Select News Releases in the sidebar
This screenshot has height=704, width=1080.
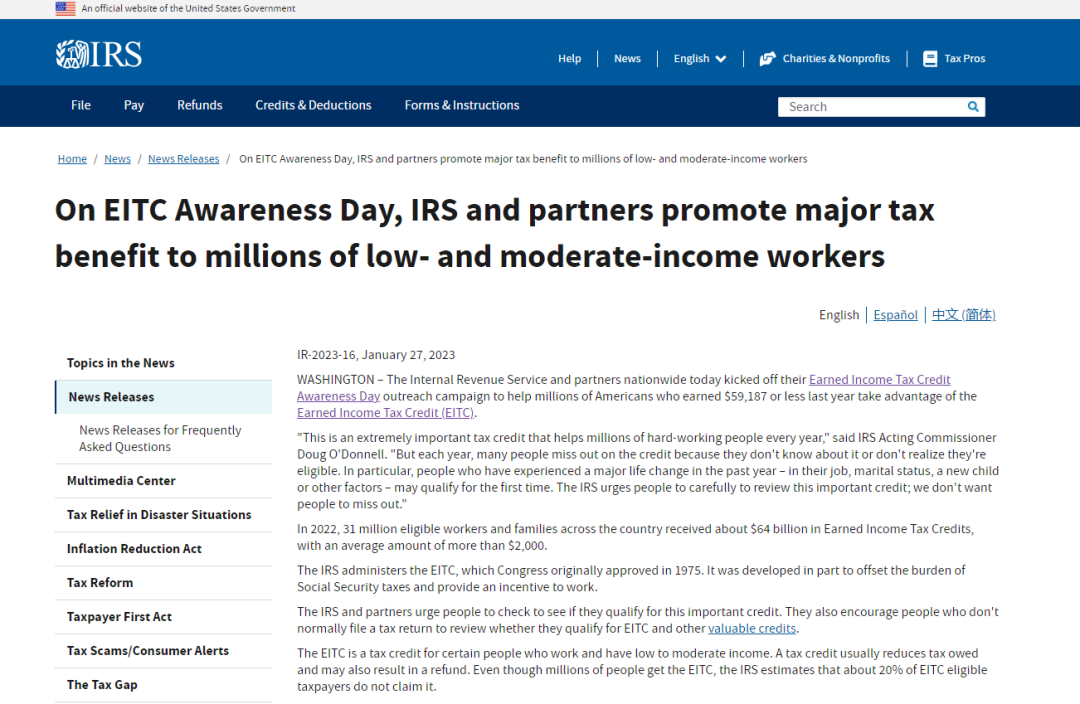(x=163, y=397)
